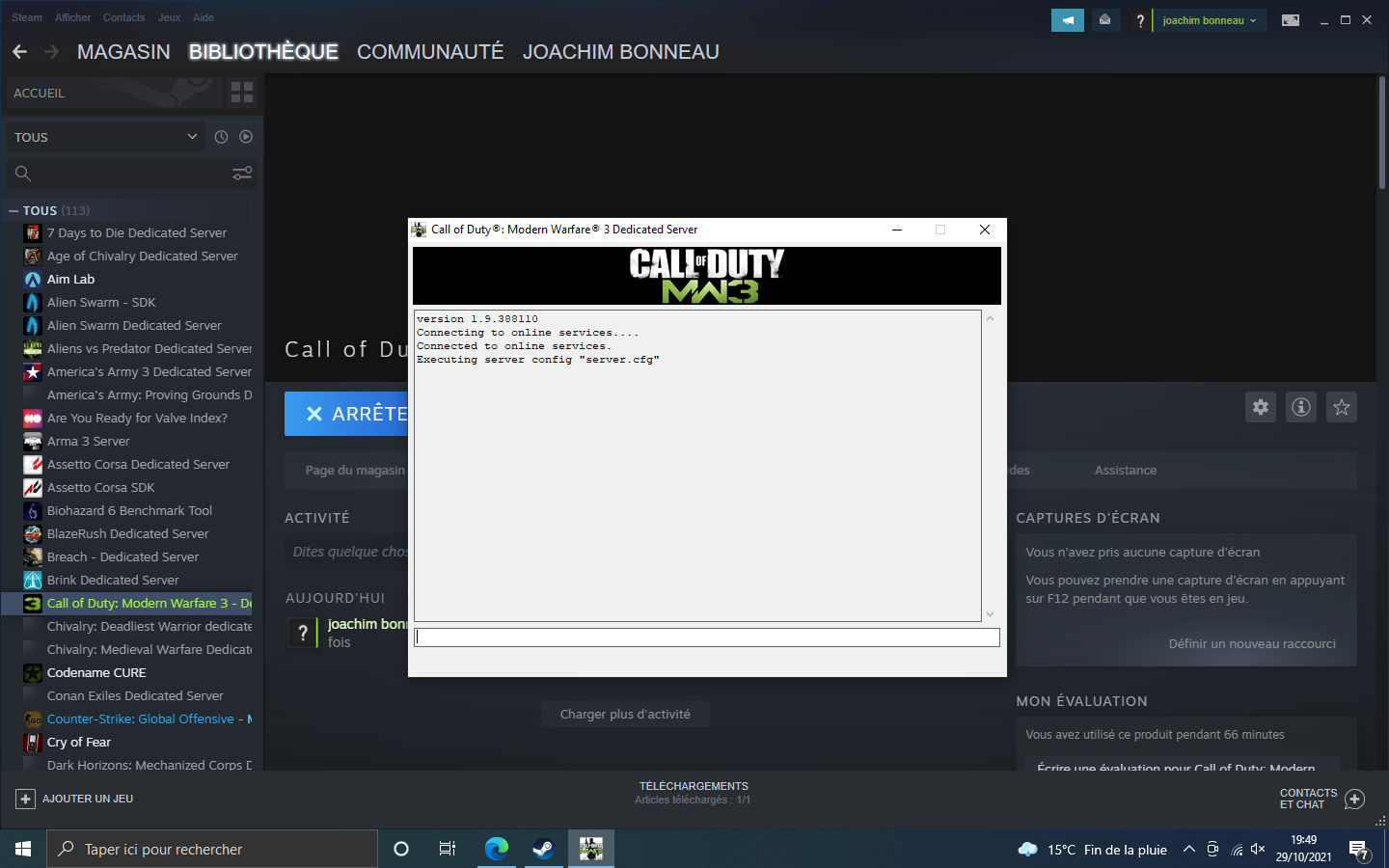Screen dimensions: 1389x868
Task: Add game to favorites with star icon
Action: [x=1342, y=407]
